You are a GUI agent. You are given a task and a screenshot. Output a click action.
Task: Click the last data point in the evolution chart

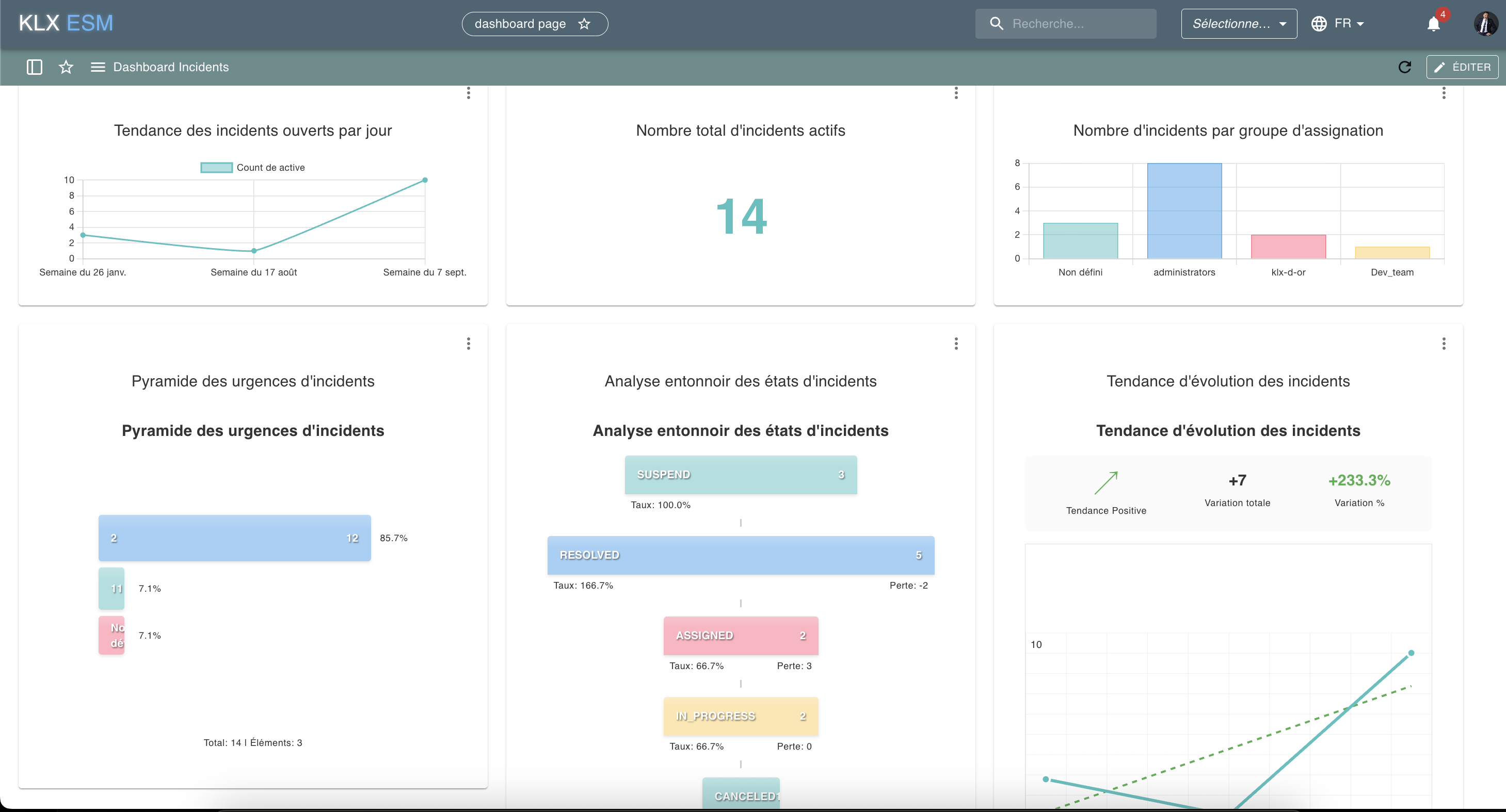click(1411, 653)
